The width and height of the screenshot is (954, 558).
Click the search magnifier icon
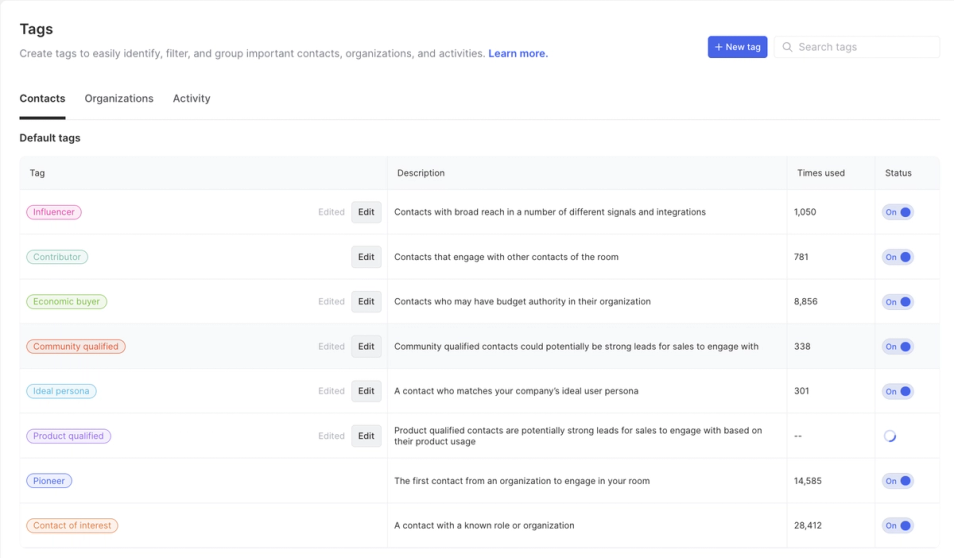tap(787, 47)
